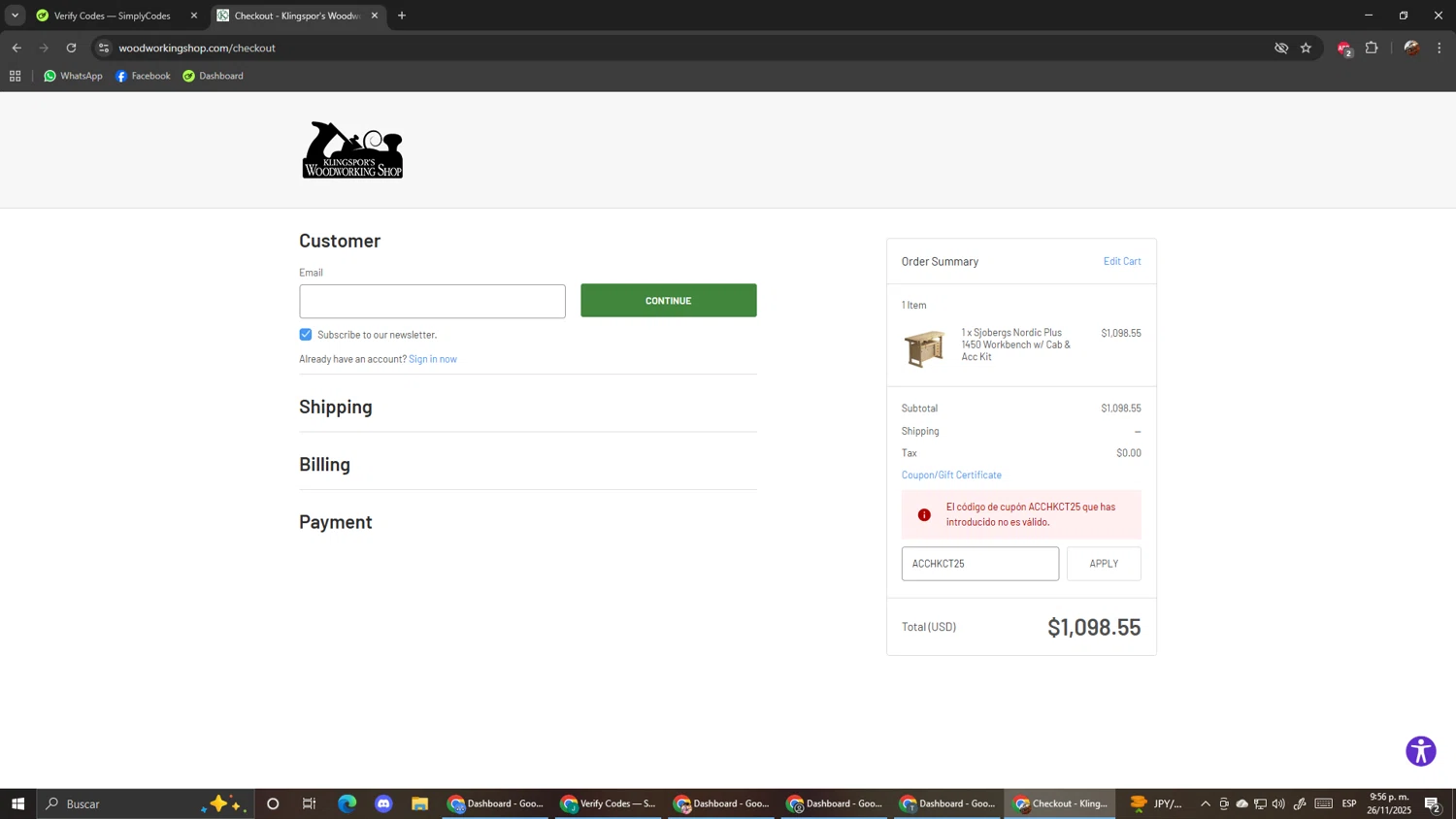The image size is (1456, 819).
Task: Click the Coupon/Gift Certificate link
Action: pyautogui.click(x=951, y=475)
